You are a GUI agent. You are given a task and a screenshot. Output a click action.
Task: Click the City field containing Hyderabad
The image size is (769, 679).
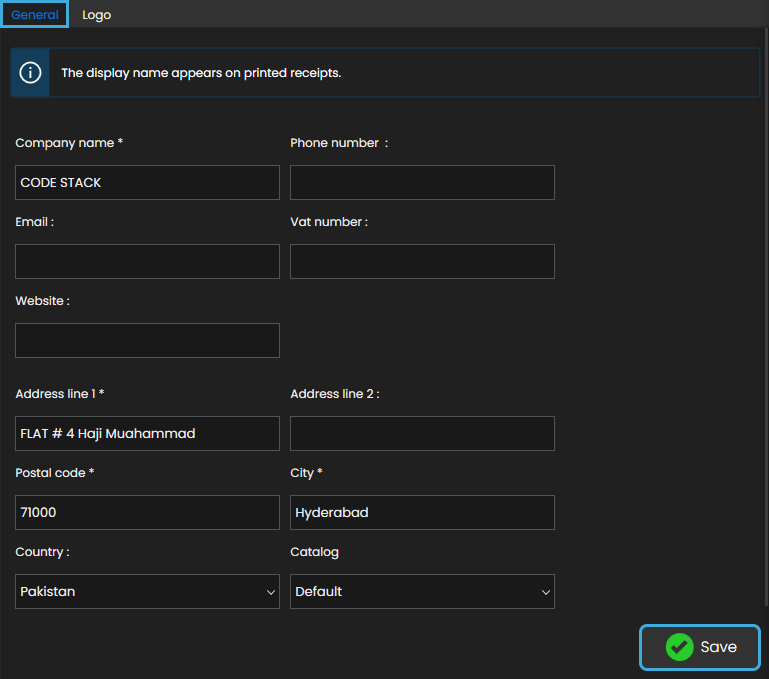coord(421,513)
